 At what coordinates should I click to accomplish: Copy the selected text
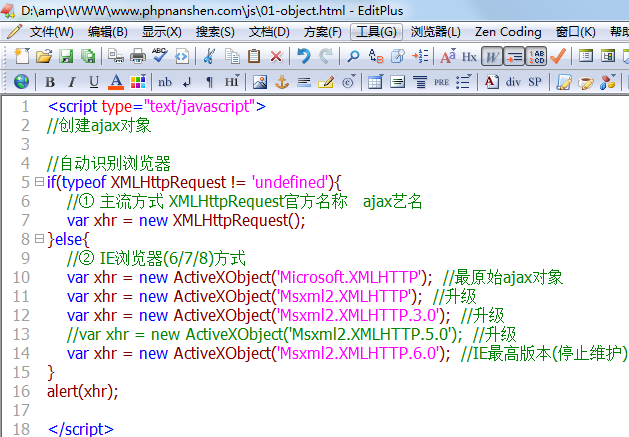click(232, 57)
